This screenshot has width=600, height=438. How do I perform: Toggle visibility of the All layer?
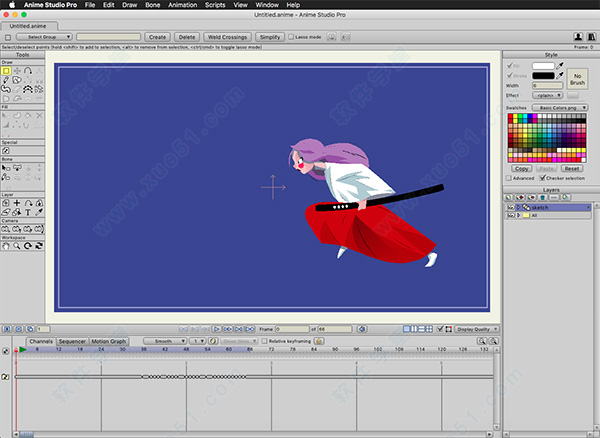point(510,215)
